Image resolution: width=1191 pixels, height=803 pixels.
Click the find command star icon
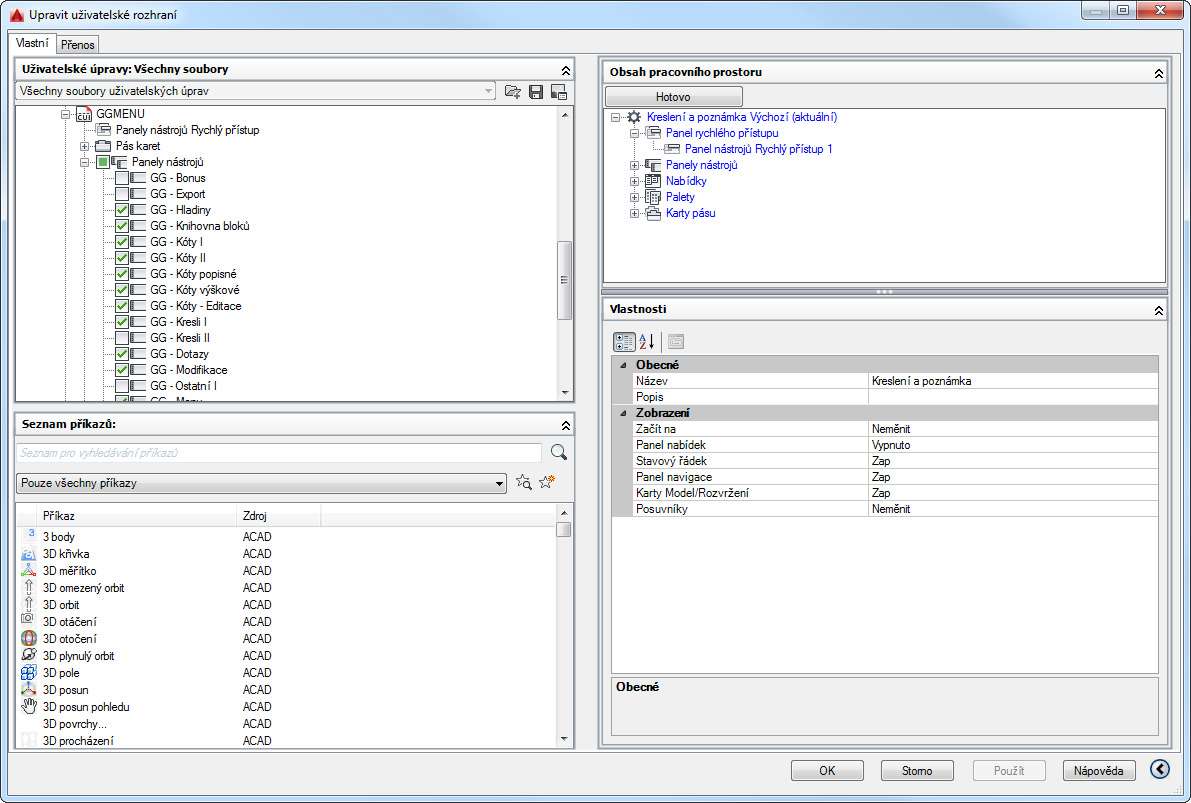pyautogui.click(x=523, y=482)
